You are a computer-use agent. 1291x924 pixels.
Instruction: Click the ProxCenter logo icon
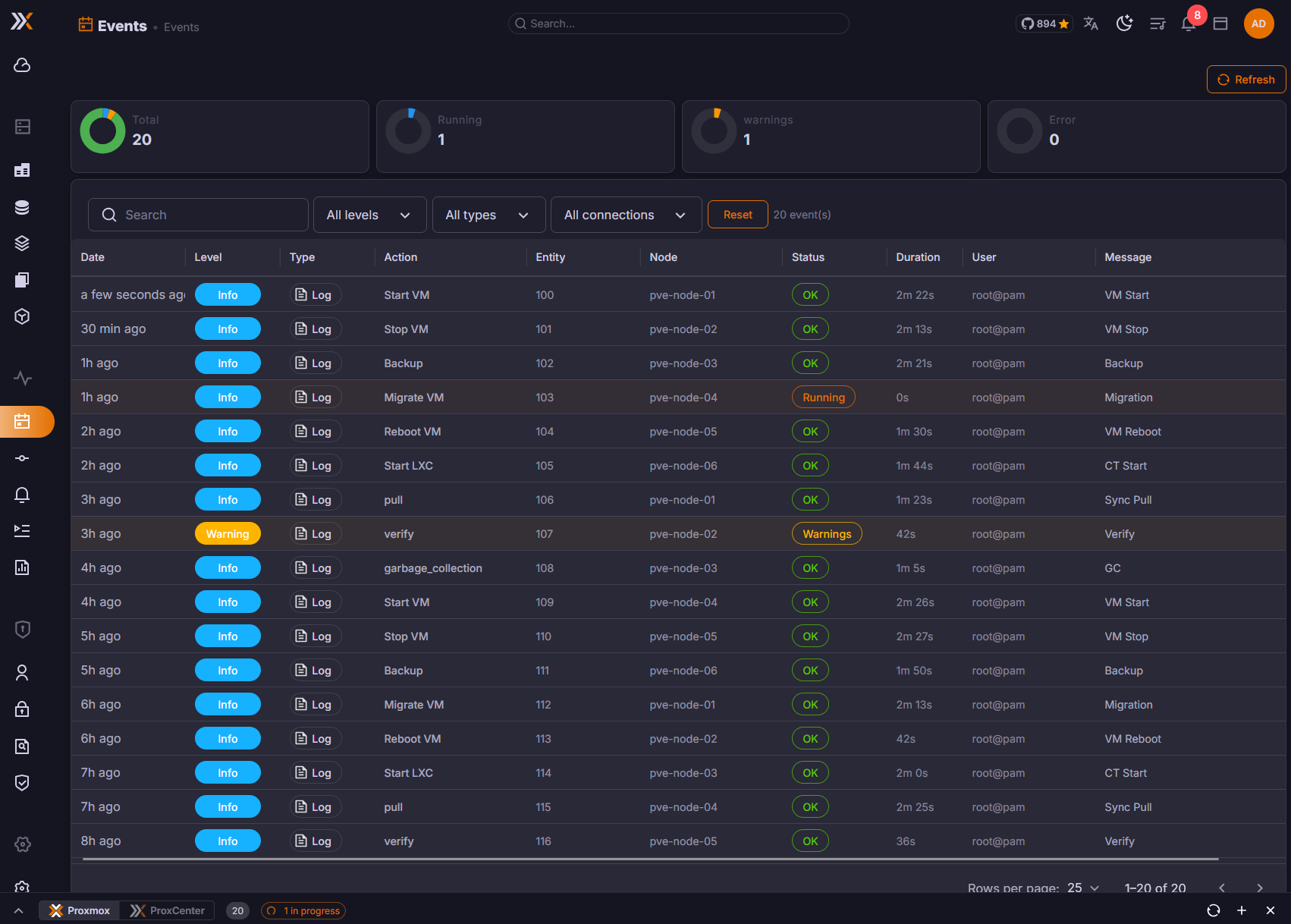pos(22,21)
